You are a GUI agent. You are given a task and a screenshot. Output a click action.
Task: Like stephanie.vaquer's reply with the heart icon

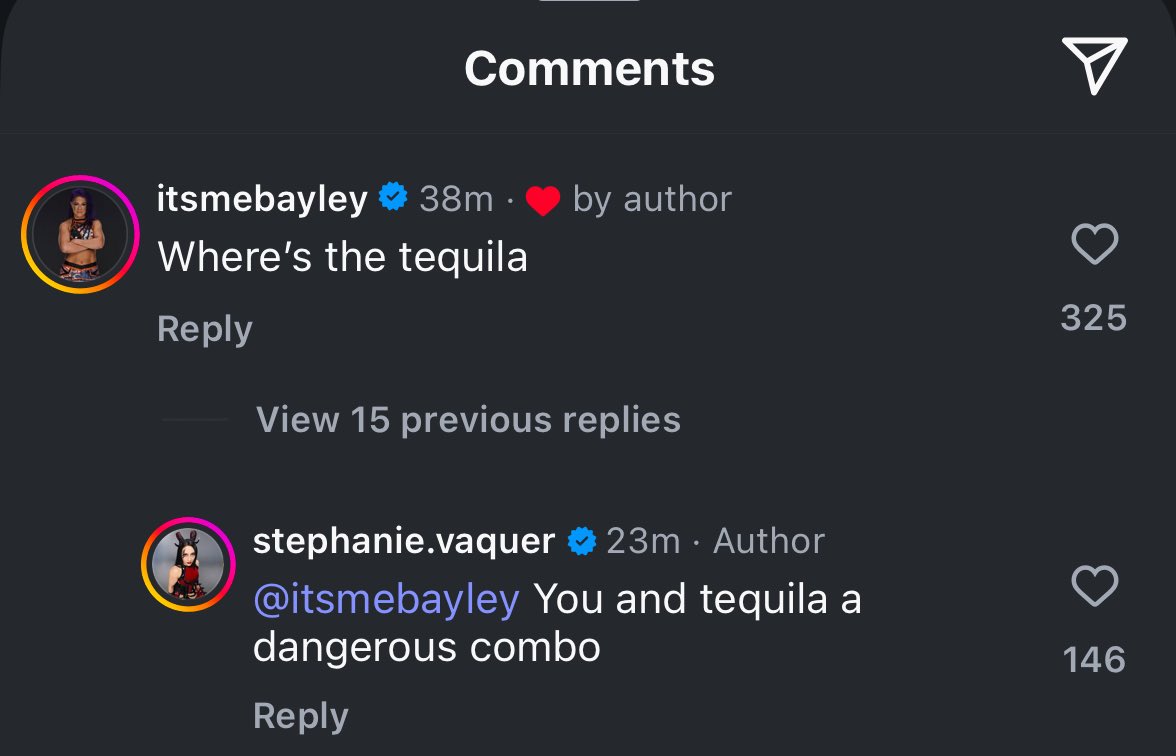click(1094, 586)
